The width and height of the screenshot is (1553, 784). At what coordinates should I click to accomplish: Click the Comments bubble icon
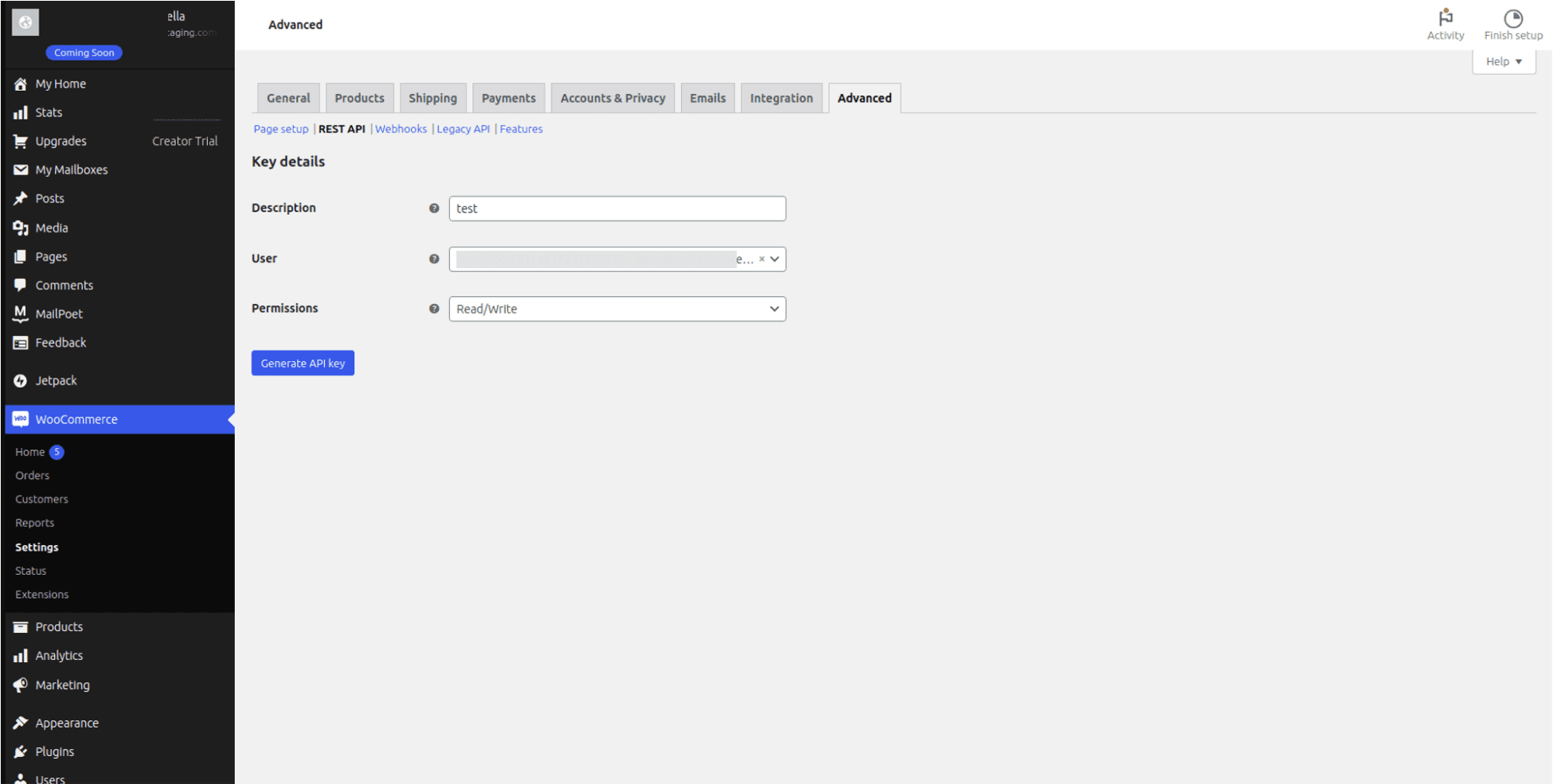[x=21, y=285]
